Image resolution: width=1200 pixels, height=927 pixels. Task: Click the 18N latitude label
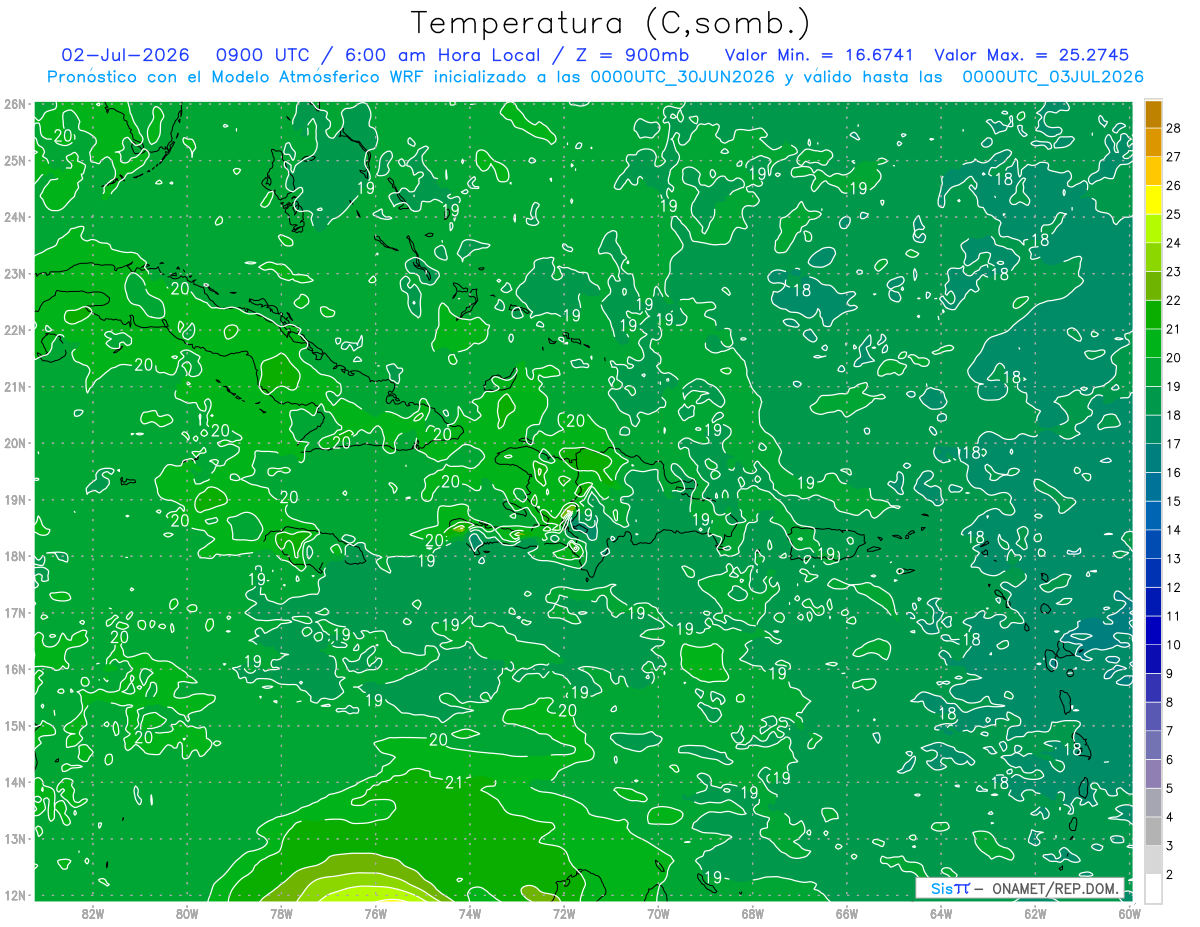pyautogui.click(x=14, y=556)
